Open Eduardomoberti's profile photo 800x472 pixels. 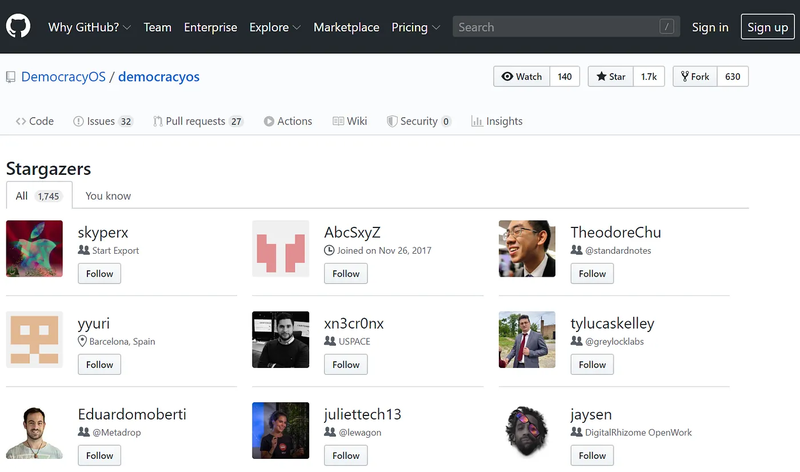click(x=34, y=431)
